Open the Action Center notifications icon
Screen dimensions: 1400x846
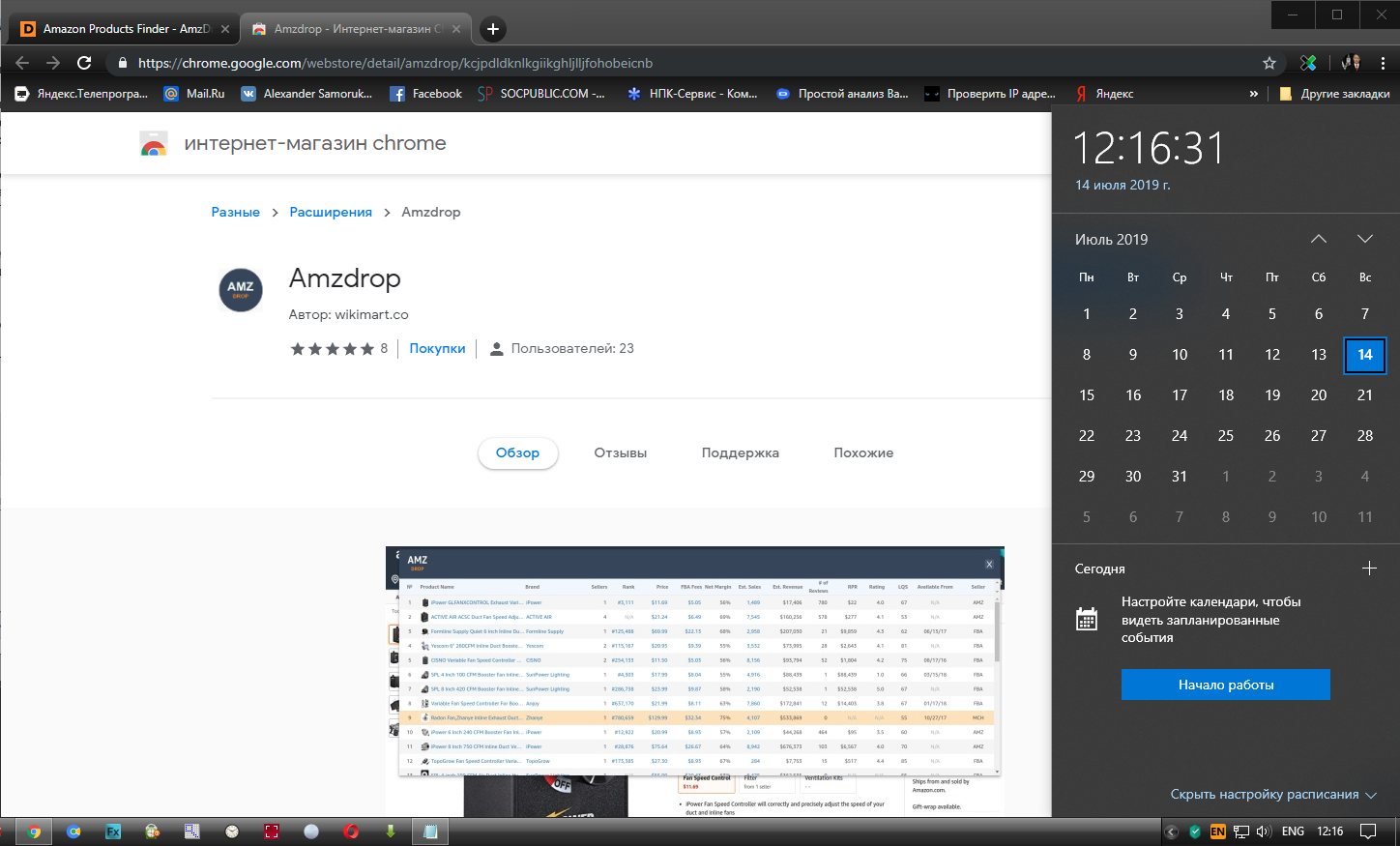tap(1368, 831)
